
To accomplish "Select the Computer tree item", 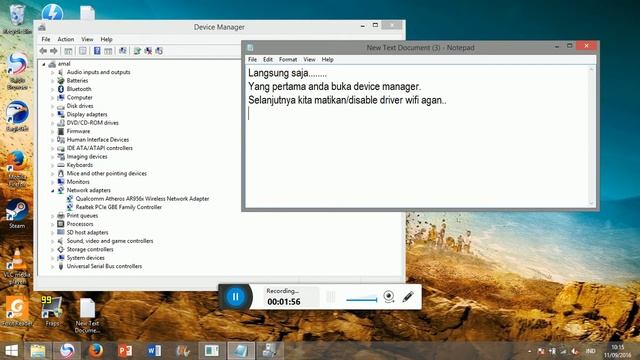I will (79, 98).
